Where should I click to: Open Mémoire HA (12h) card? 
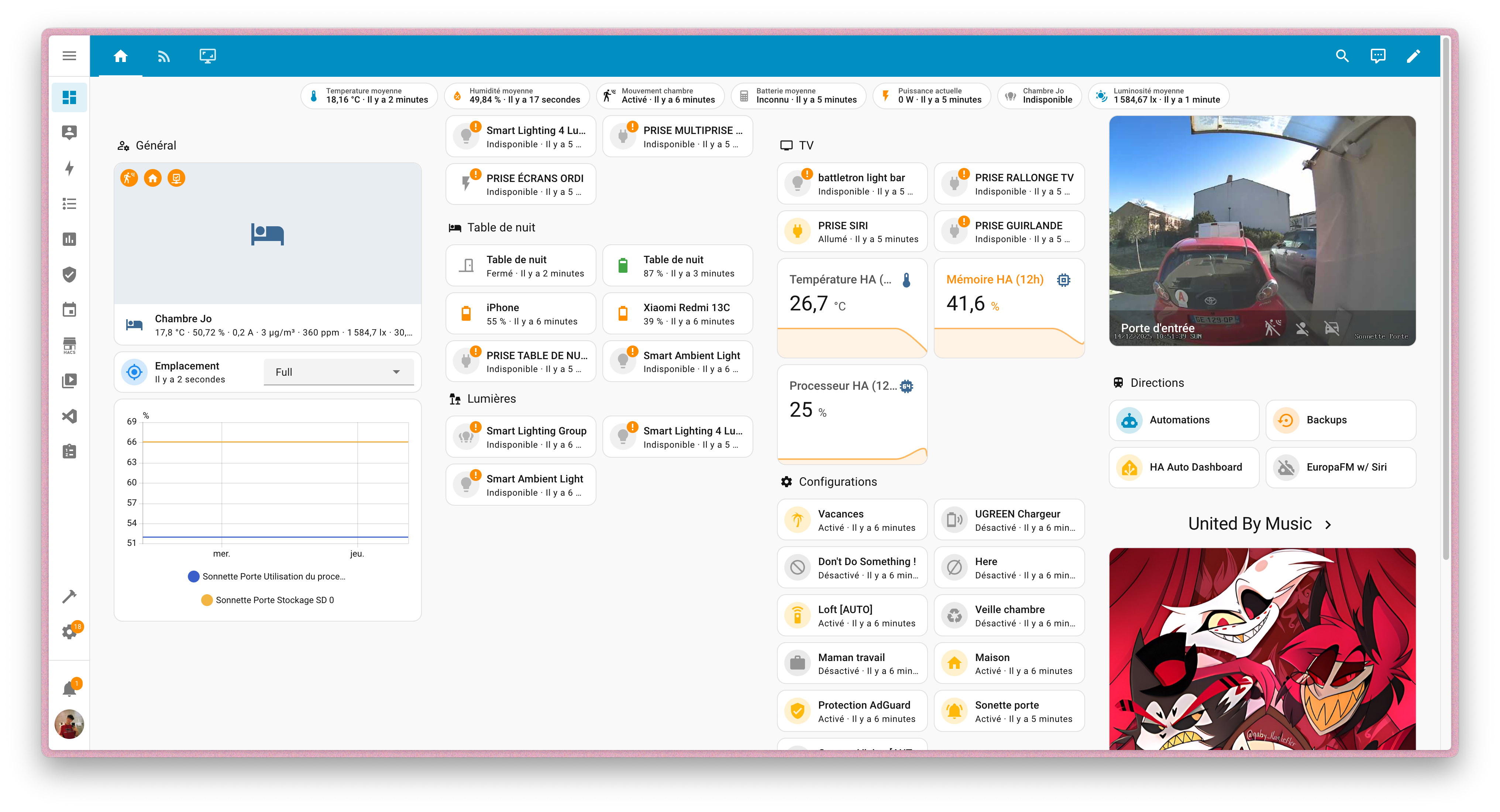point(1009,308)
